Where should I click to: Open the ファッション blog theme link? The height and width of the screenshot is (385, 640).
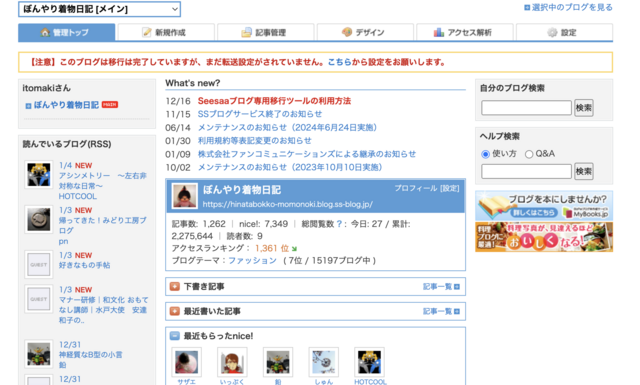(x=252, y=260)
